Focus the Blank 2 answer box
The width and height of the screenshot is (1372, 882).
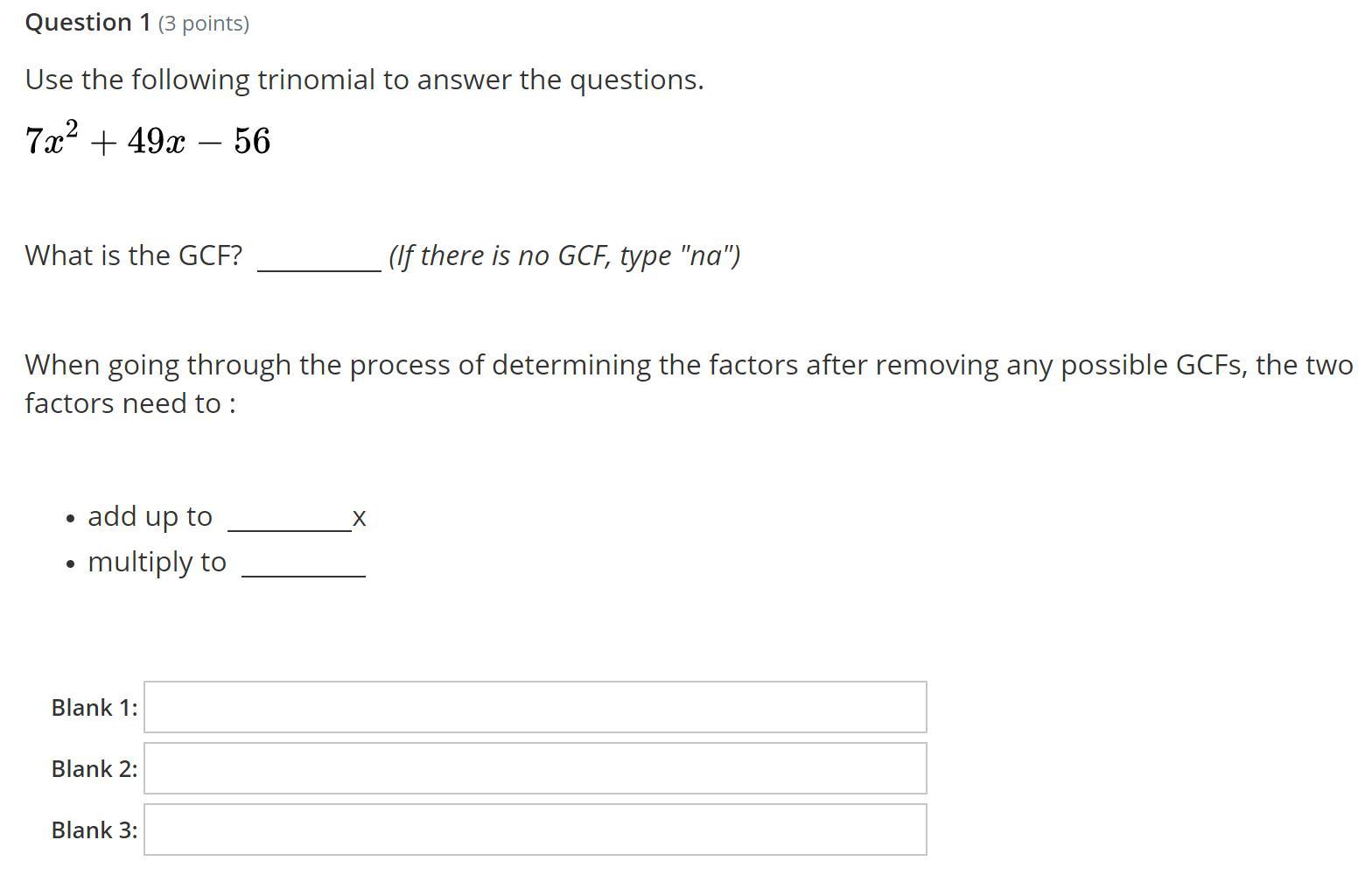tap(535, 768)
